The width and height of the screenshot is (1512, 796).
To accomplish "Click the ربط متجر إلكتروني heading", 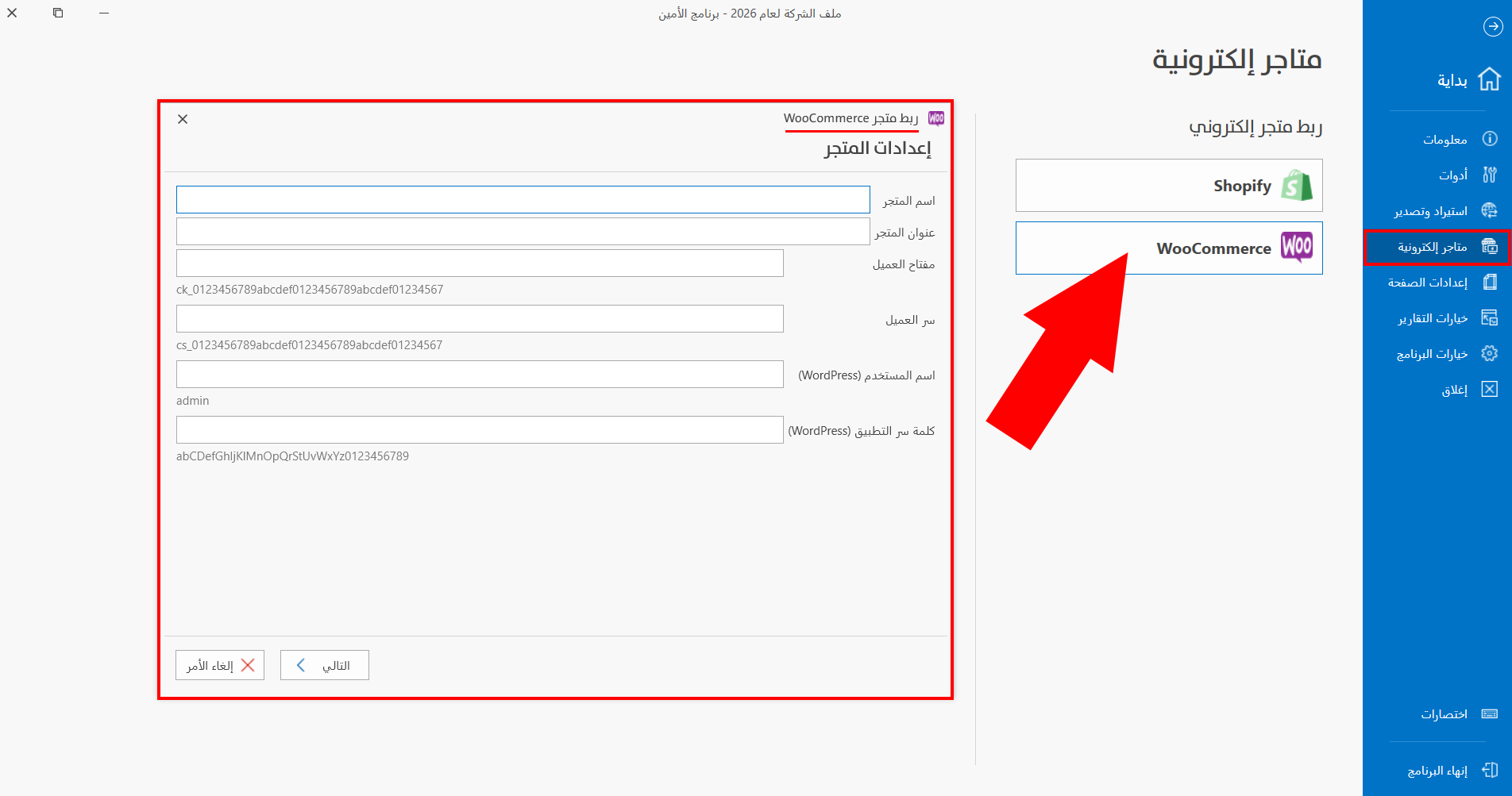I will tap(1255, 127).
